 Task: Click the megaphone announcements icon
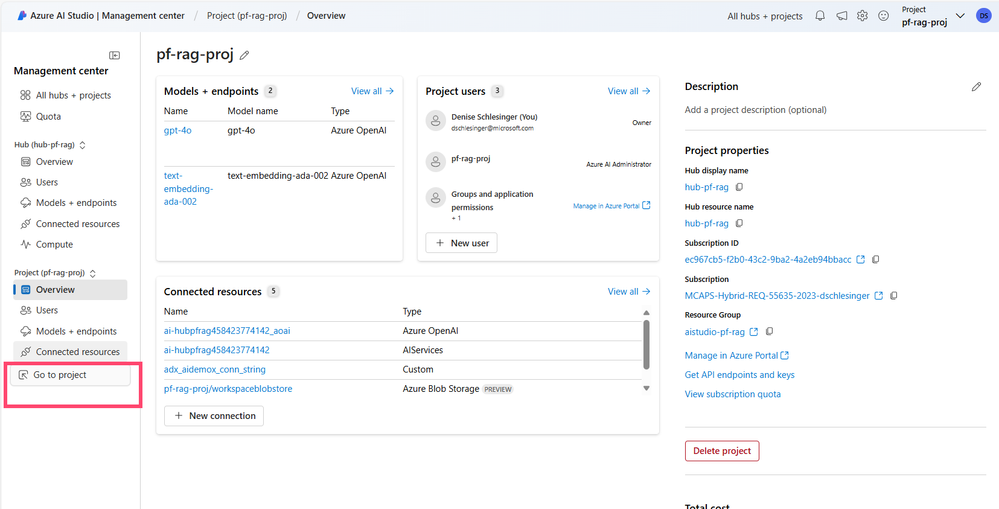(x=842, y=16)
